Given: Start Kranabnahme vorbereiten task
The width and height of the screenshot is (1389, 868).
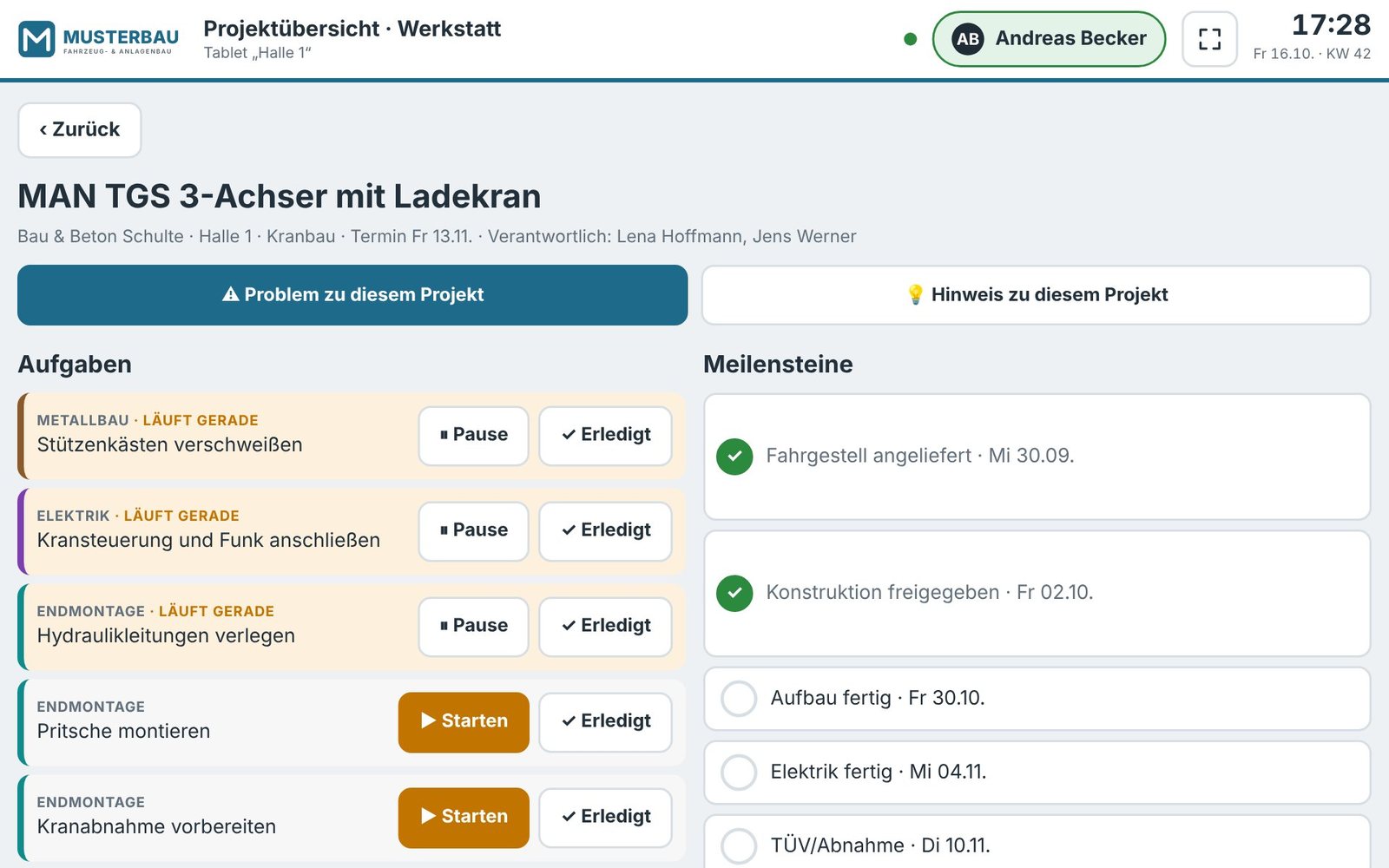Looking at the screenshot, I should (464, 818).
